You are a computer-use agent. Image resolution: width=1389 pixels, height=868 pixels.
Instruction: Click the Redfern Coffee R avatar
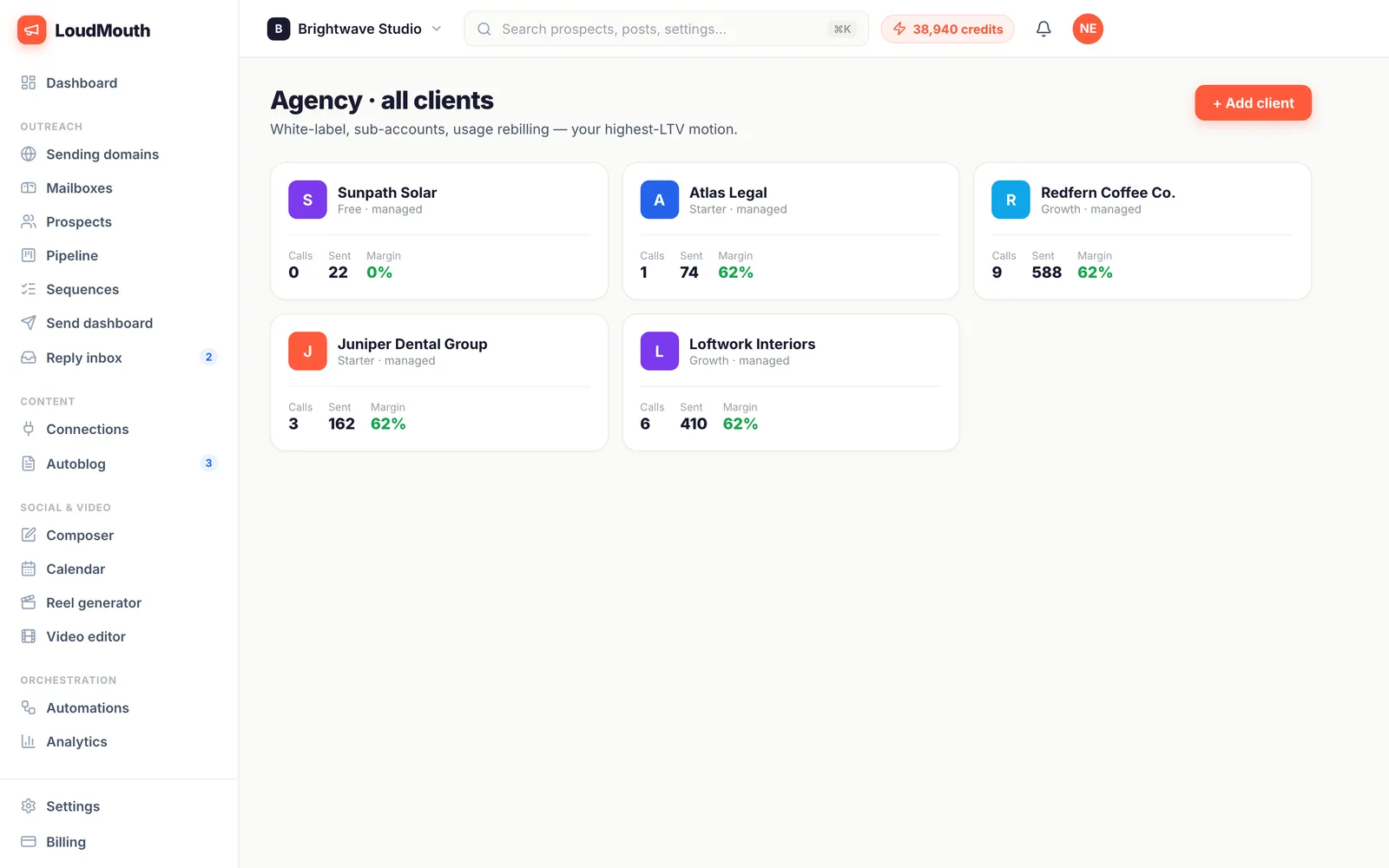click(x=1010, y=200)
